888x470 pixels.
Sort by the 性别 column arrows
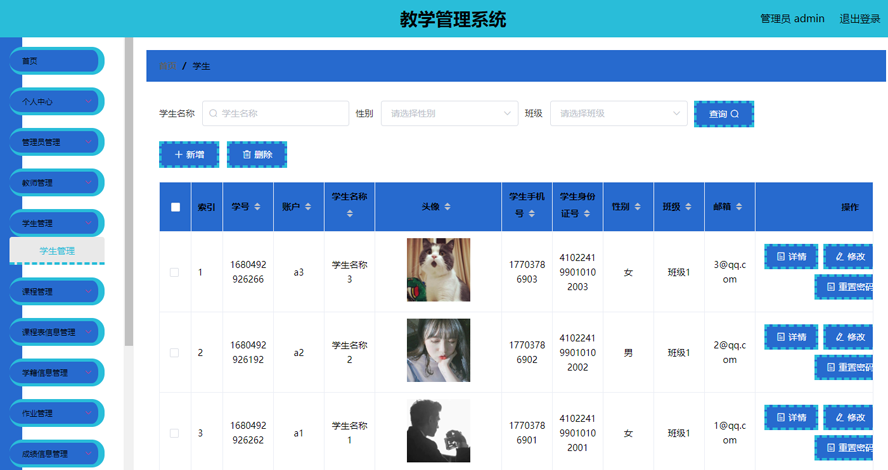tap(638, 207)
